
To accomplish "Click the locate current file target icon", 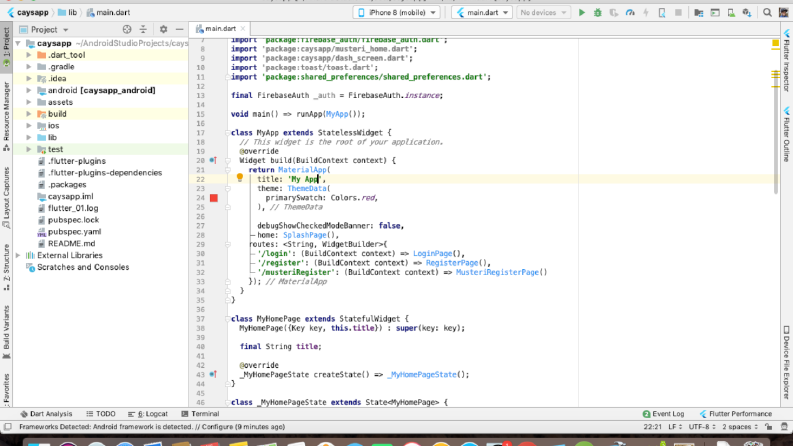I will 127,29.
